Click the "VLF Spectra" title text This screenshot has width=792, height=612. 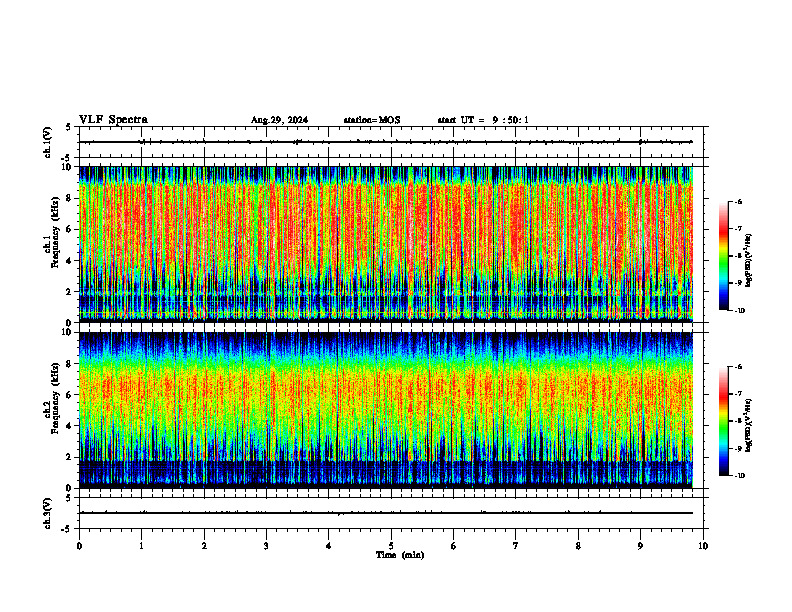(113, 120)
